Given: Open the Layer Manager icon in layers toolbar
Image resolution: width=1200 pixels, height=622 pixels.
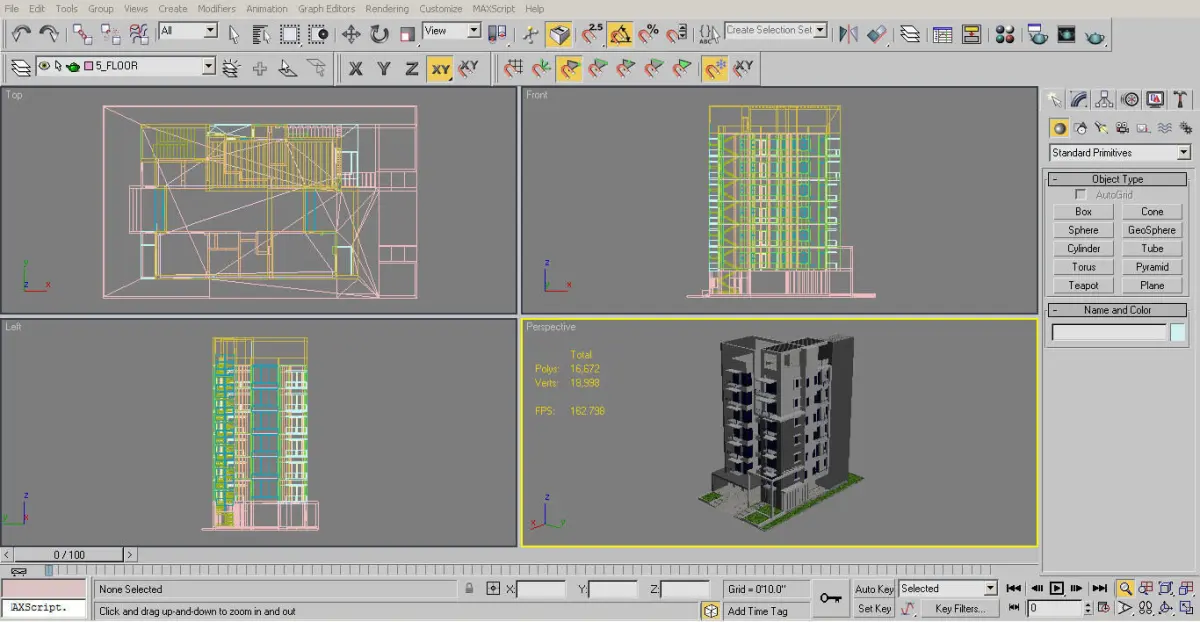Looking at the screenshot, I should tap(20, 68).
